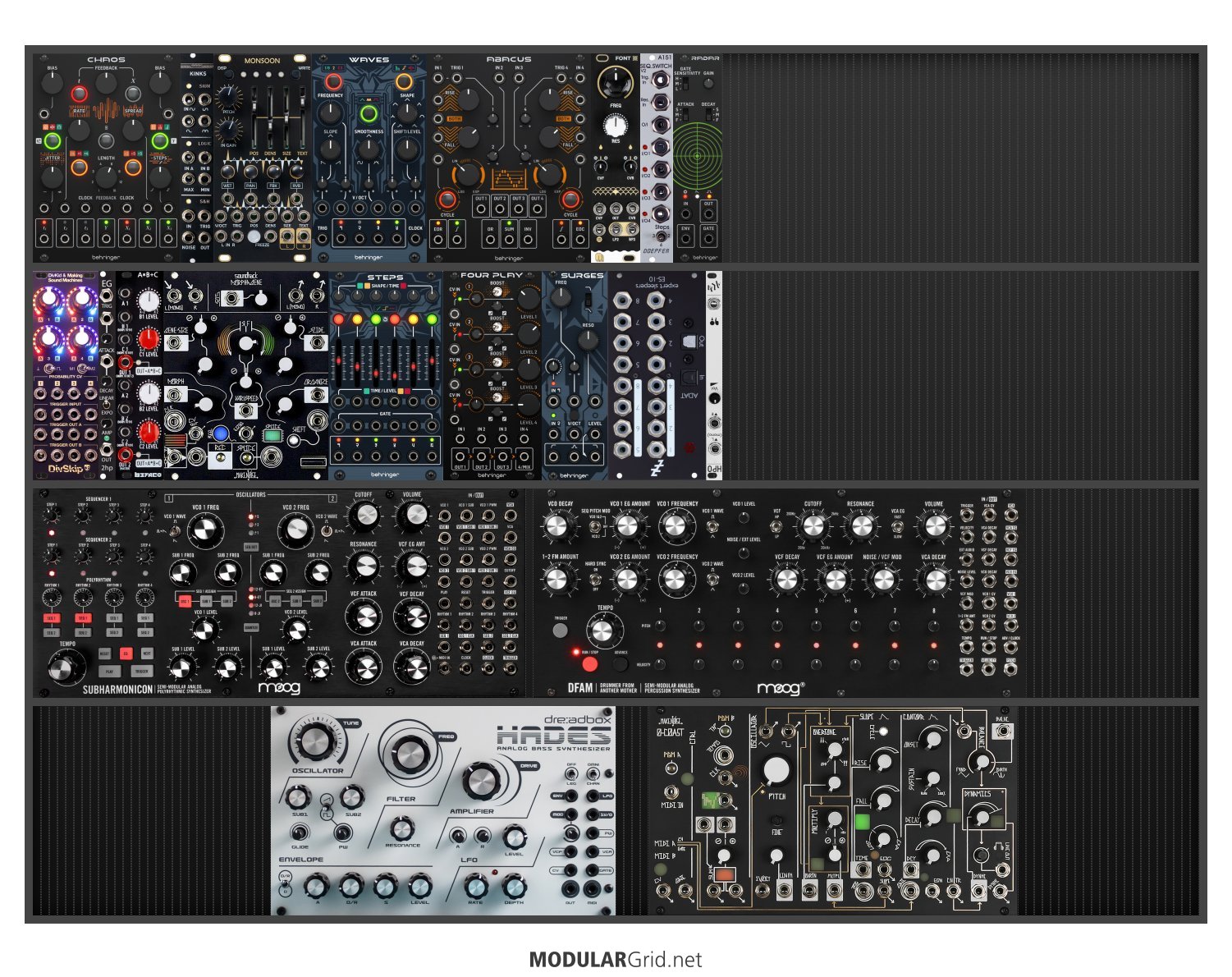Click the Monsoon TEXT slider
Screen dimensions: 1232x977
(x=302, y=117)
